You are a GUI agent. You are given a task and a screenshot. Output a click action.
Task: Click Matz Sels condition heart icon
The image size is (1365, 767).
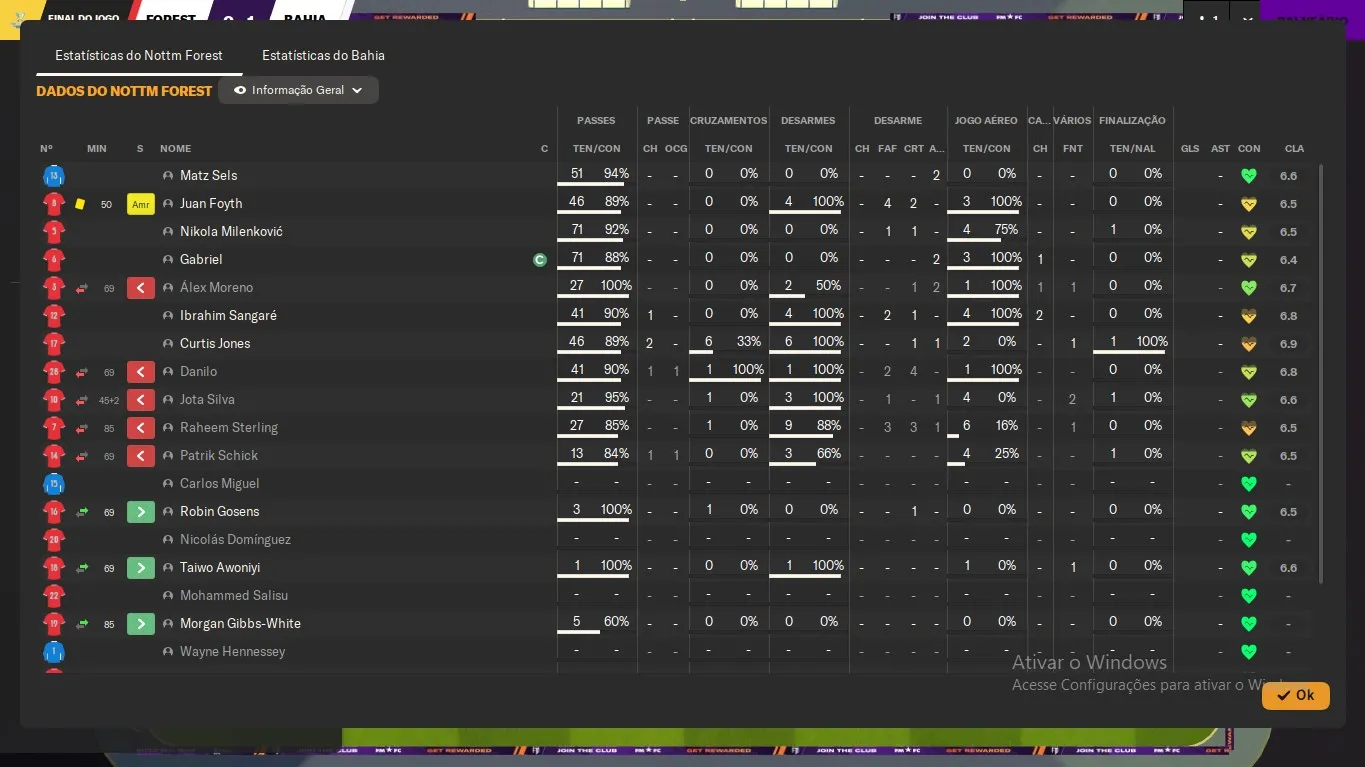point(1248,176)
